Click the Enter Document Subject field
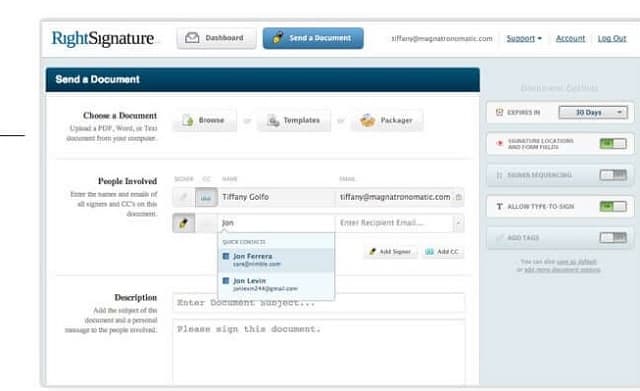 click(x=319, y=303)
